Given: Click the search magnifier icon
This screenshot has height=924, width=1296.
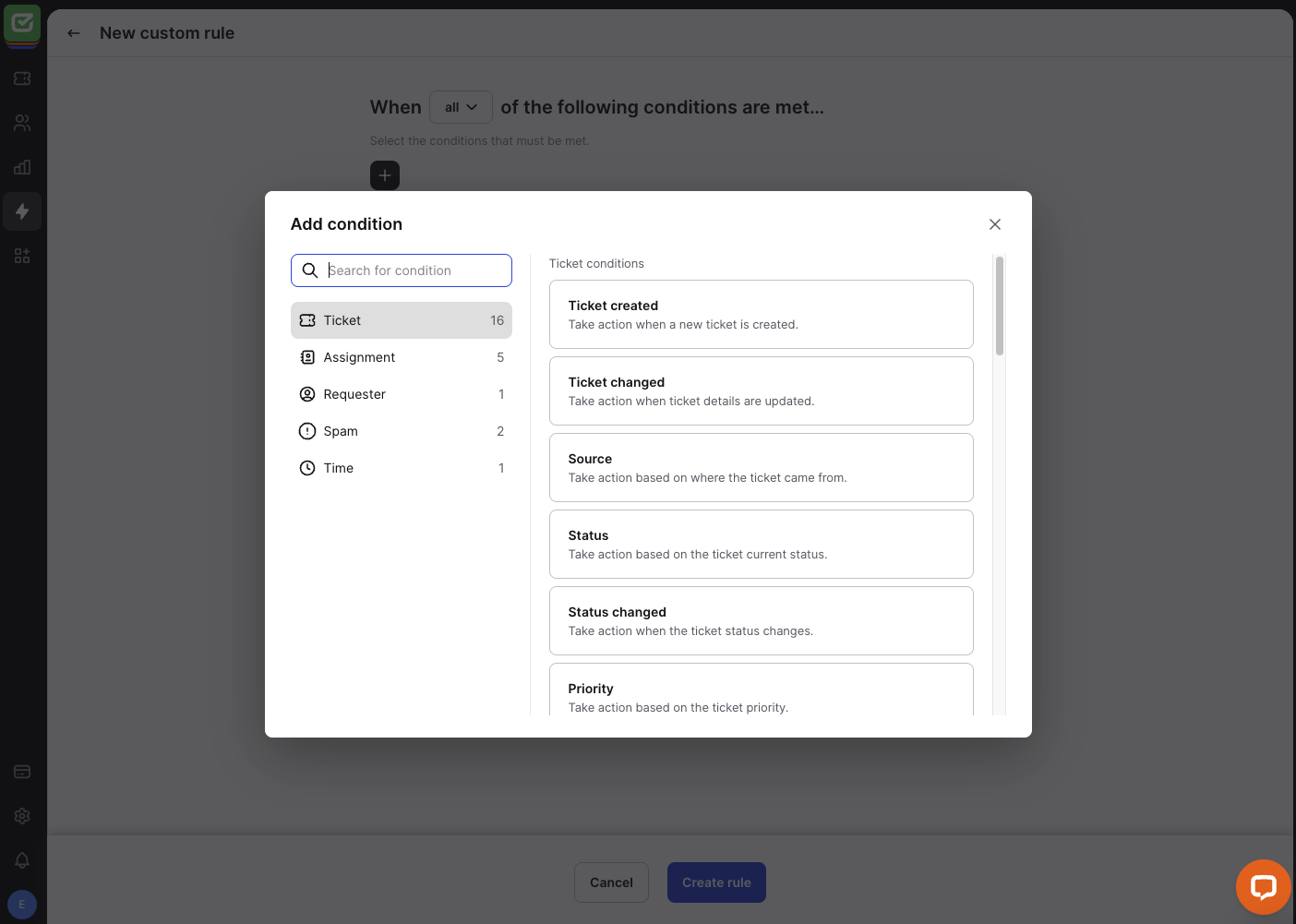Looking at the screenshot, I should pyautogui.click(x=310, y=270).
